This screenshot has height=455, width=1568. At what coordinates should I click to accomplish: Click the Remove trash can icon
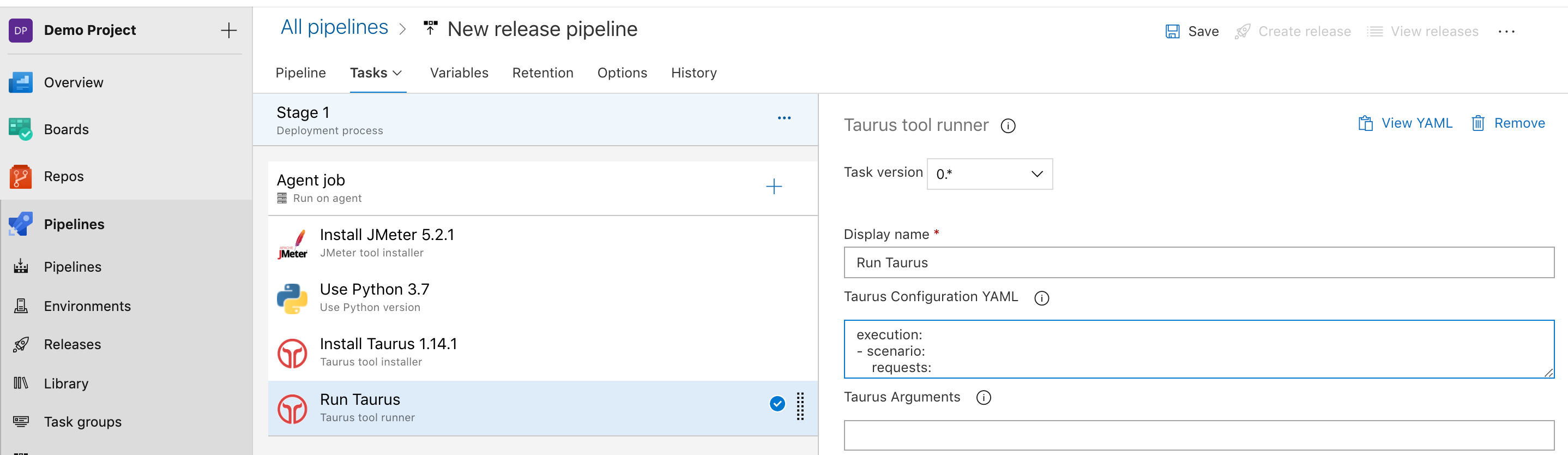click(1478, 124)
